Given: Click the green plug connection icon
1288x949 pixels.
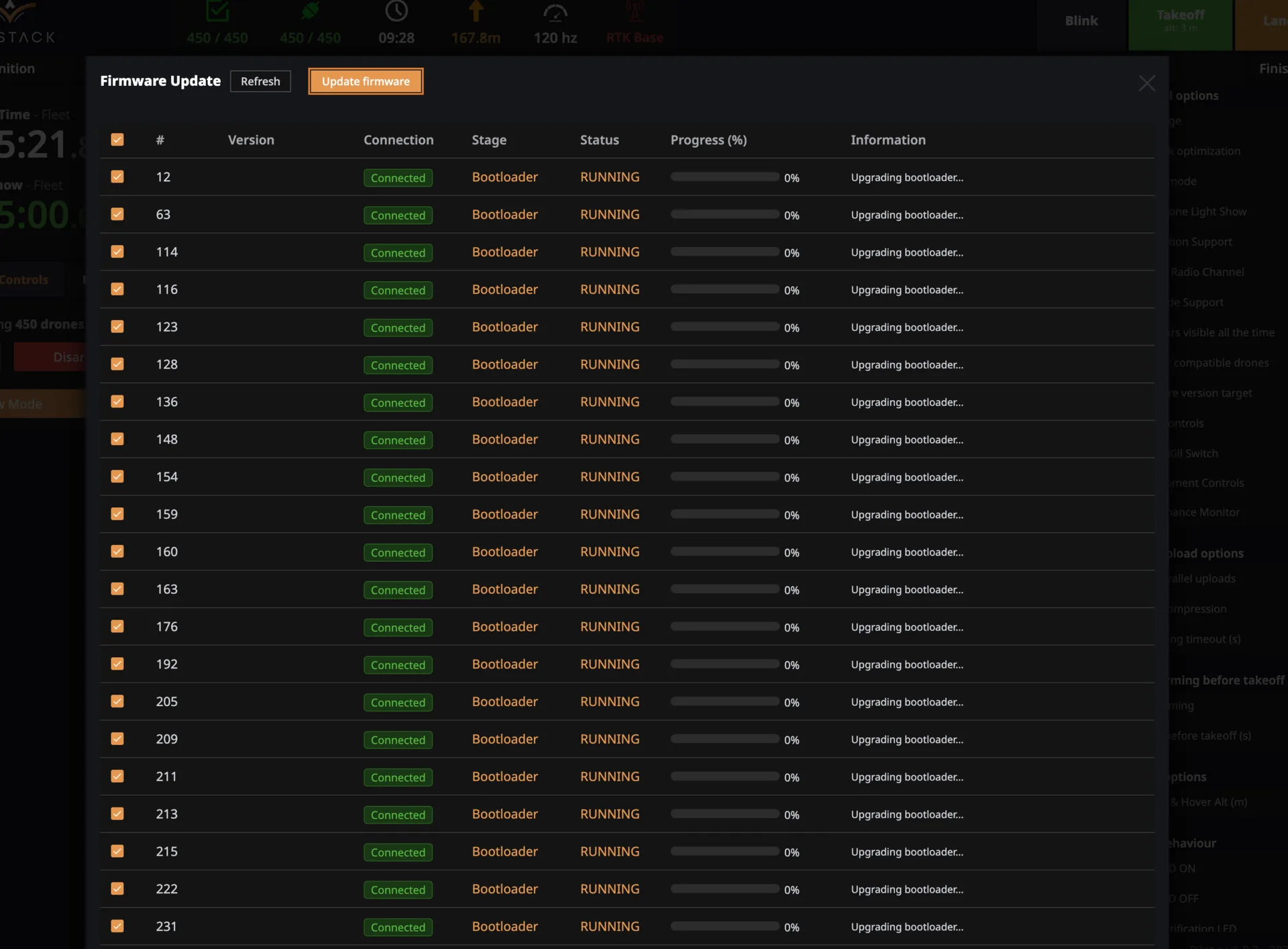Looking at the screenshot, I should [310, 11].
